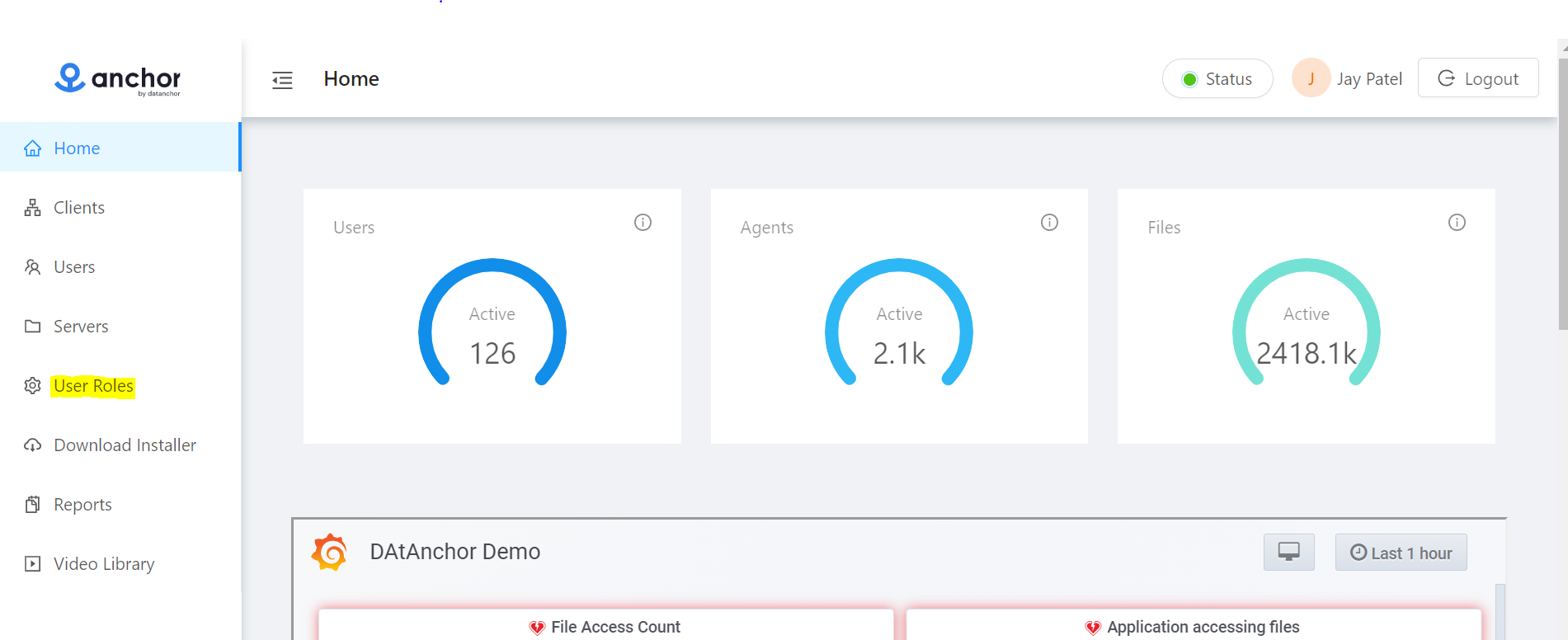Open Application accessing files panel title
Screen dimensions: 1568x640
1203,627
